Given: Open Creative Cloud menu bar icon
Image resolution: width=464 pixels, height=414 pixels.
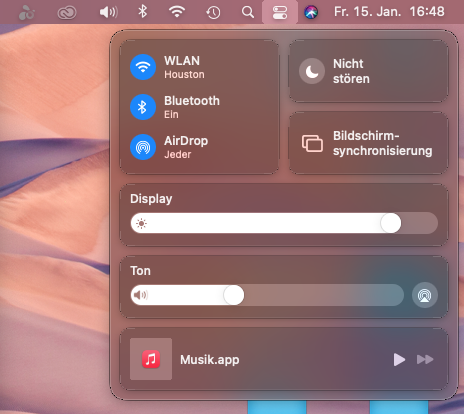Looking at the screenshot, I should (x=67, y=13).
